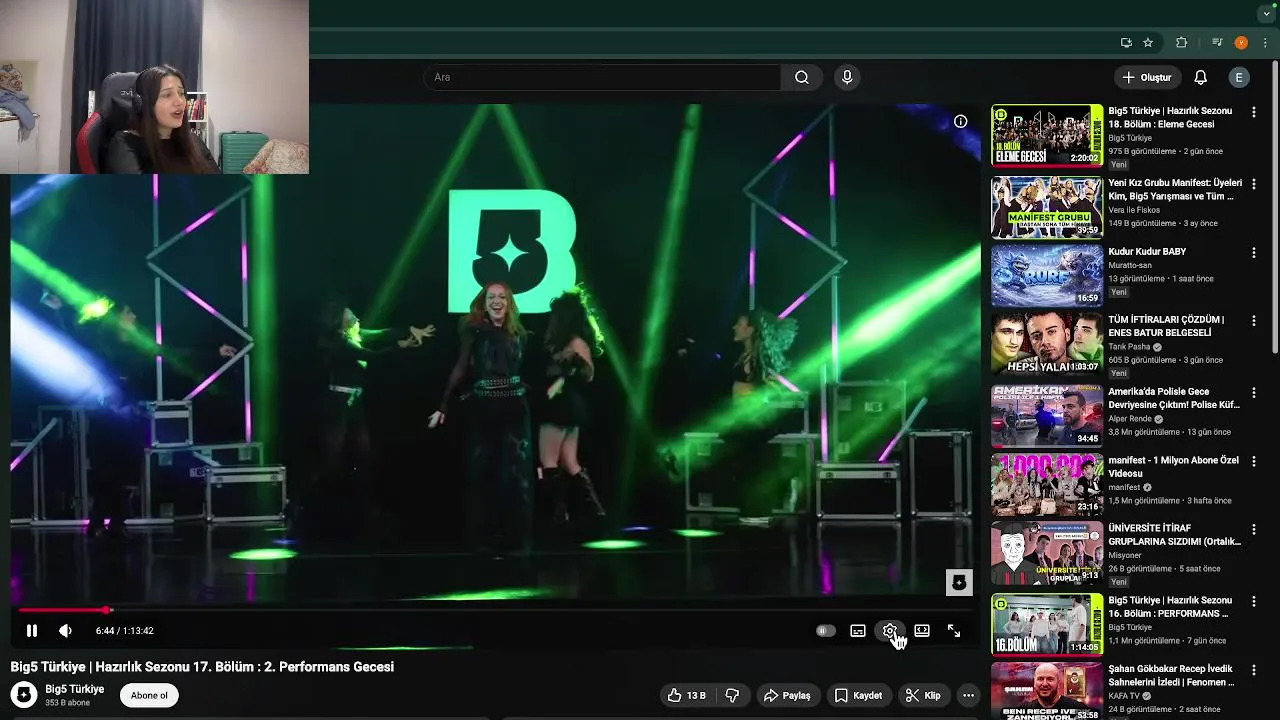The width and height of the screenshot is (1280, 720).
Task: Focus the Ara search field
Action: pos(603,77)
